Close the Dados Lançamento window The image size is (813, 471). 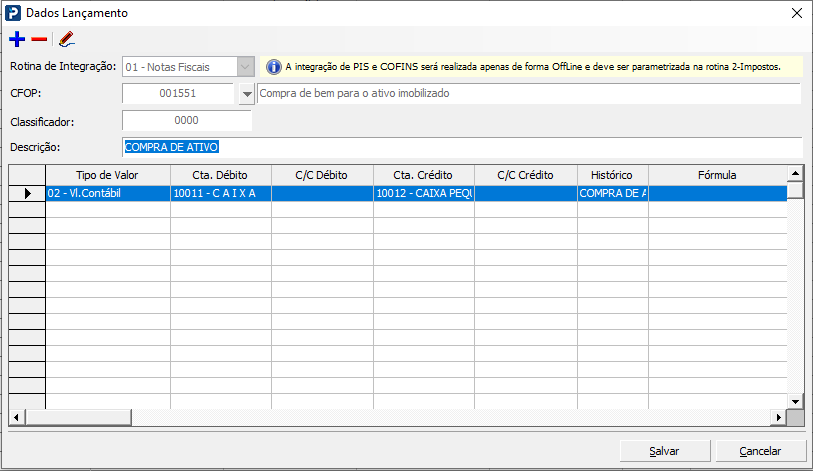tap(797, 13)
